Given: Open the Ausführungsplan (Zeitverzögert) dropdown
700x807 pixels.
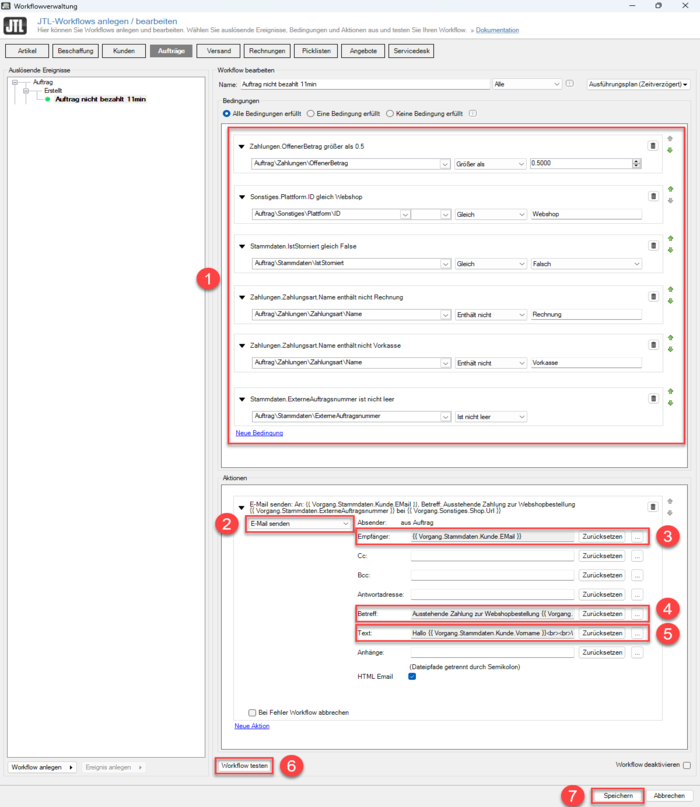Looking at the screenshot, I should 638,84.
